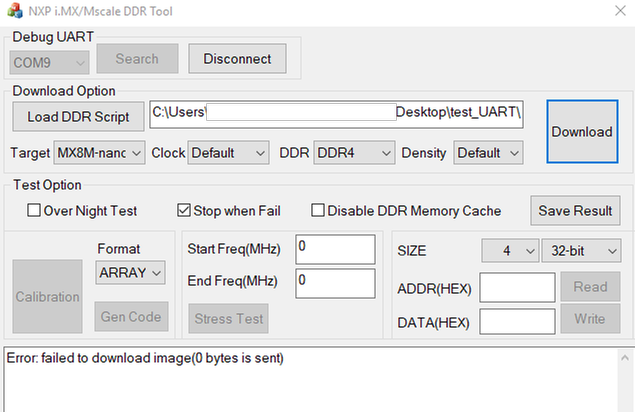This screenshot has width=635, height=412.
Task: Toggle Disable DDR Memory Cache checkbox
Action: tap(319, 211)
